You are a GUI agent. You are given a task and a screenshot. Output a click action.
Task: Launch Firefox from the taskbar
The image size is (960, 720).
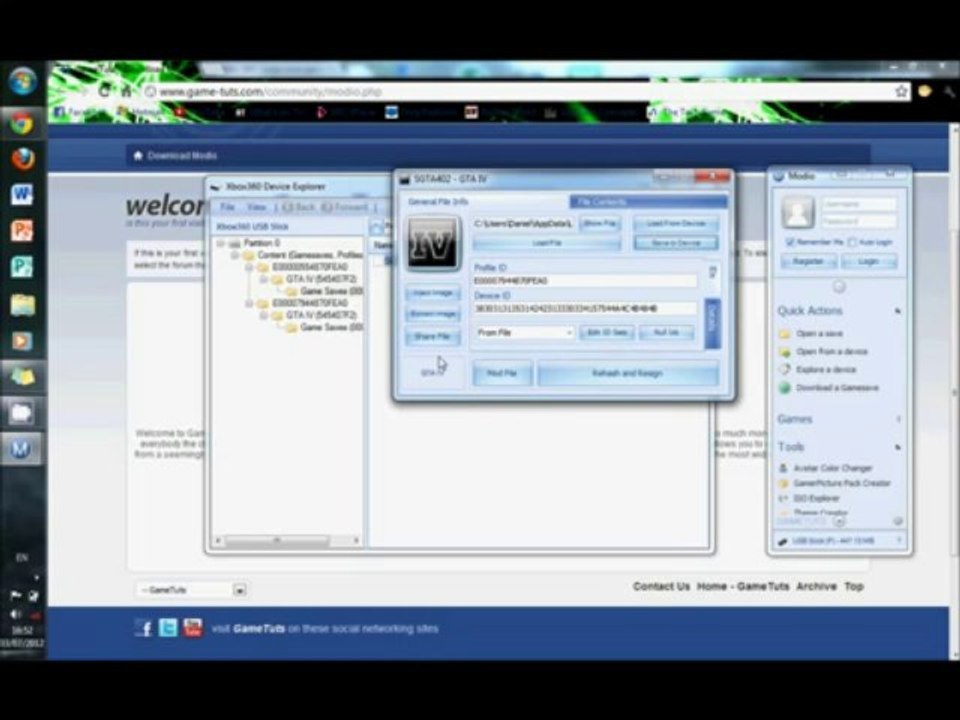coord(23,159)
